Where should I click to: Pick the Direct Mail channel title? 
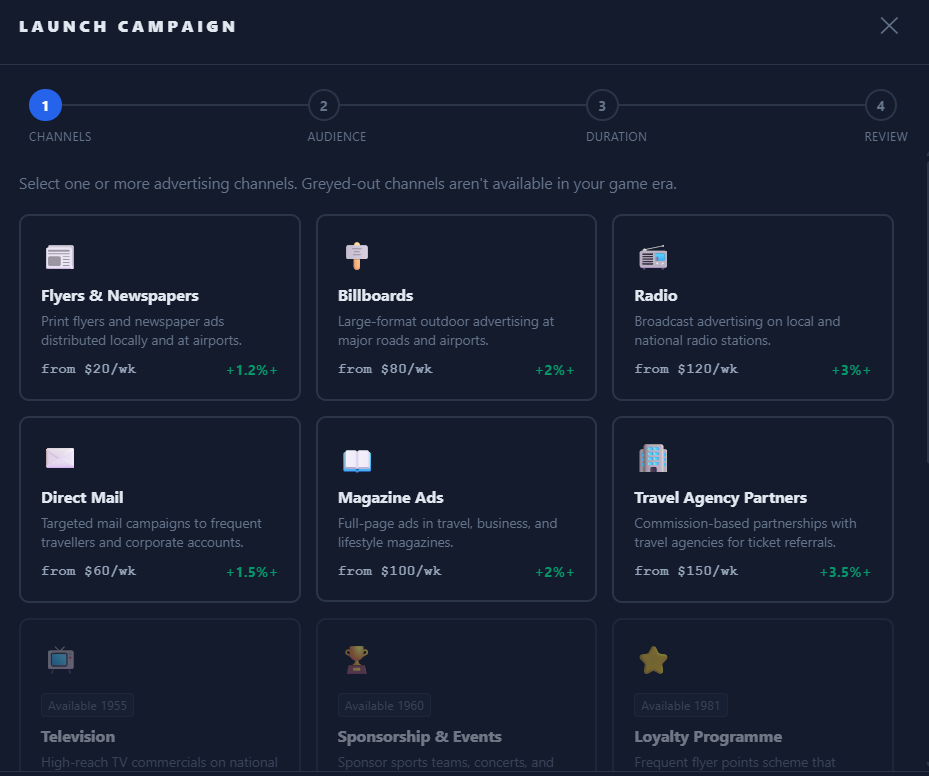tap(82, 498)
